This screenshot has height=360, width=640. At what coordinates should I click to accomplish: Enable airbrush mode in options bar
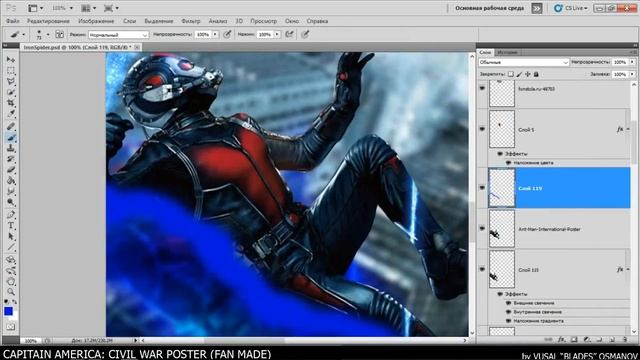pos(289,34)
